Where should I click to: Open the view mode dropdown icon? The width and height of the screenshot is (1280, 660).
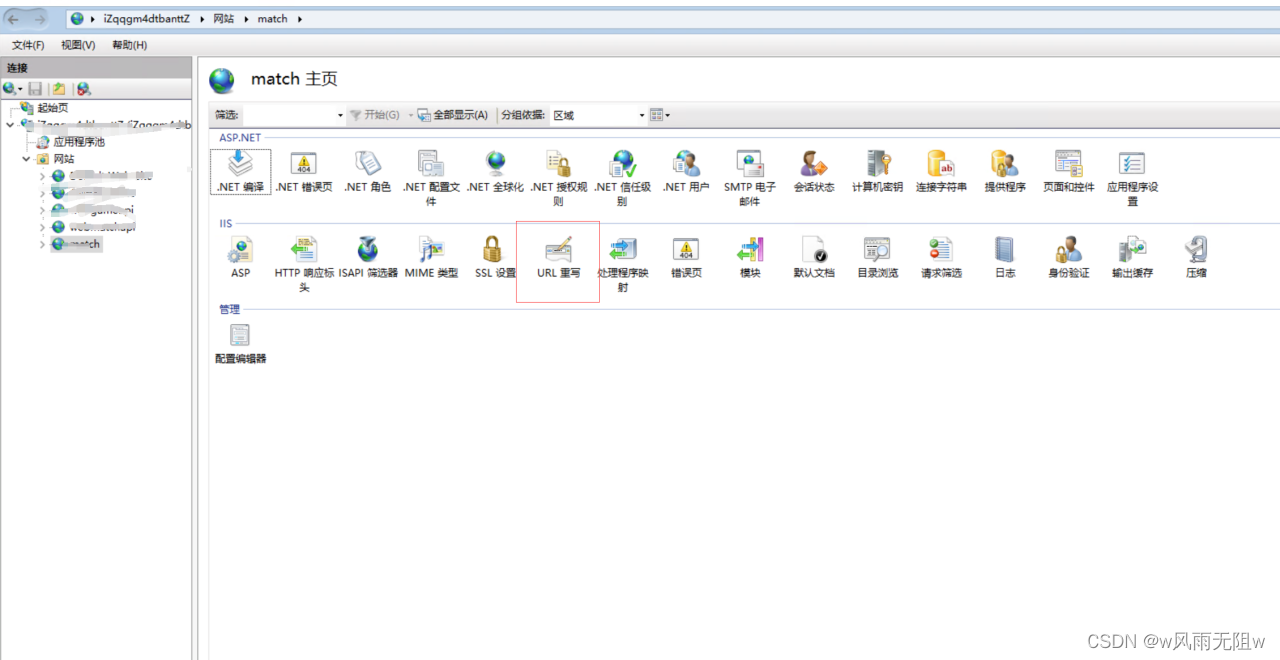point(660,115)
